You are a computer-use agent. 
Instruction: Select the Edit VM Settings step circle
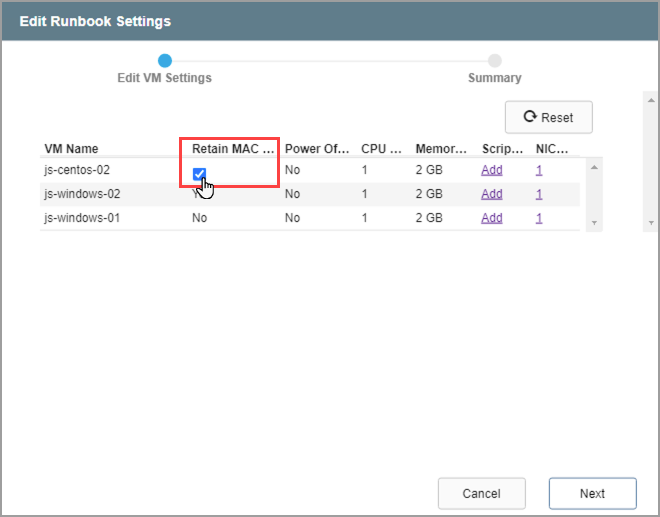pos(165,61)
